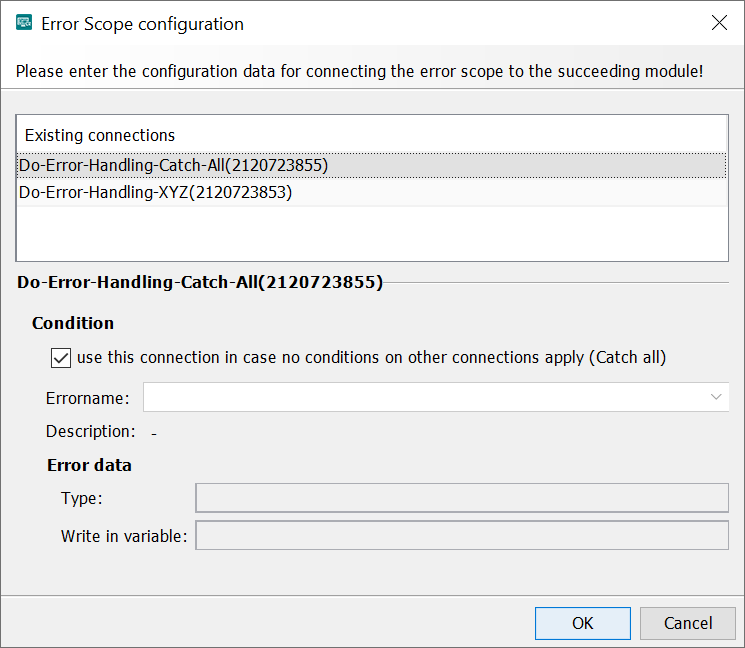The width and height of the screenshot is (745, 648).
Task: Click the Error data Type field
Action: [461, 498]
